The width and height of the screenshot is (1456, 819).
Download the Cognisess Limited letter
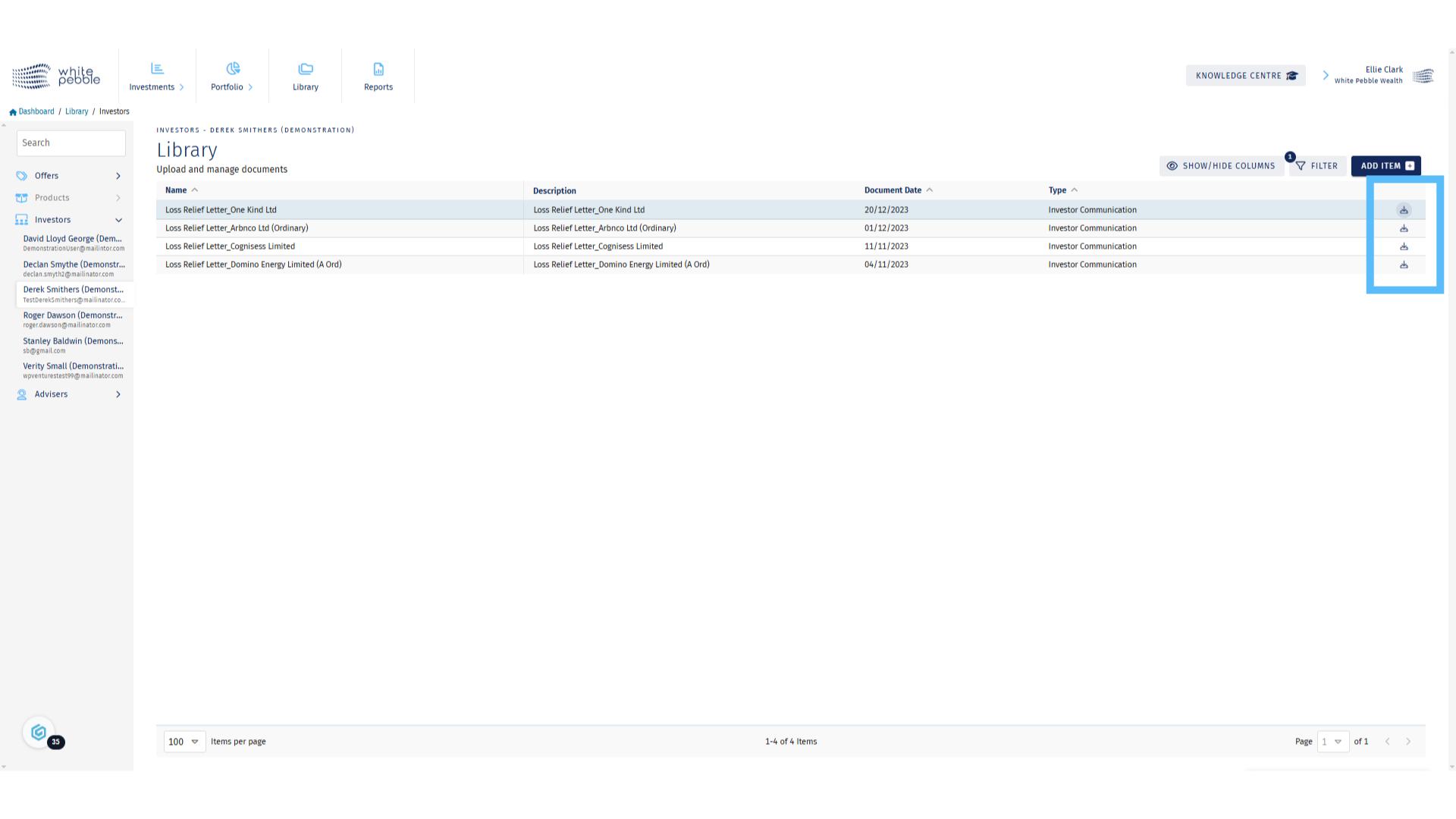click(x=1404, y=246)
